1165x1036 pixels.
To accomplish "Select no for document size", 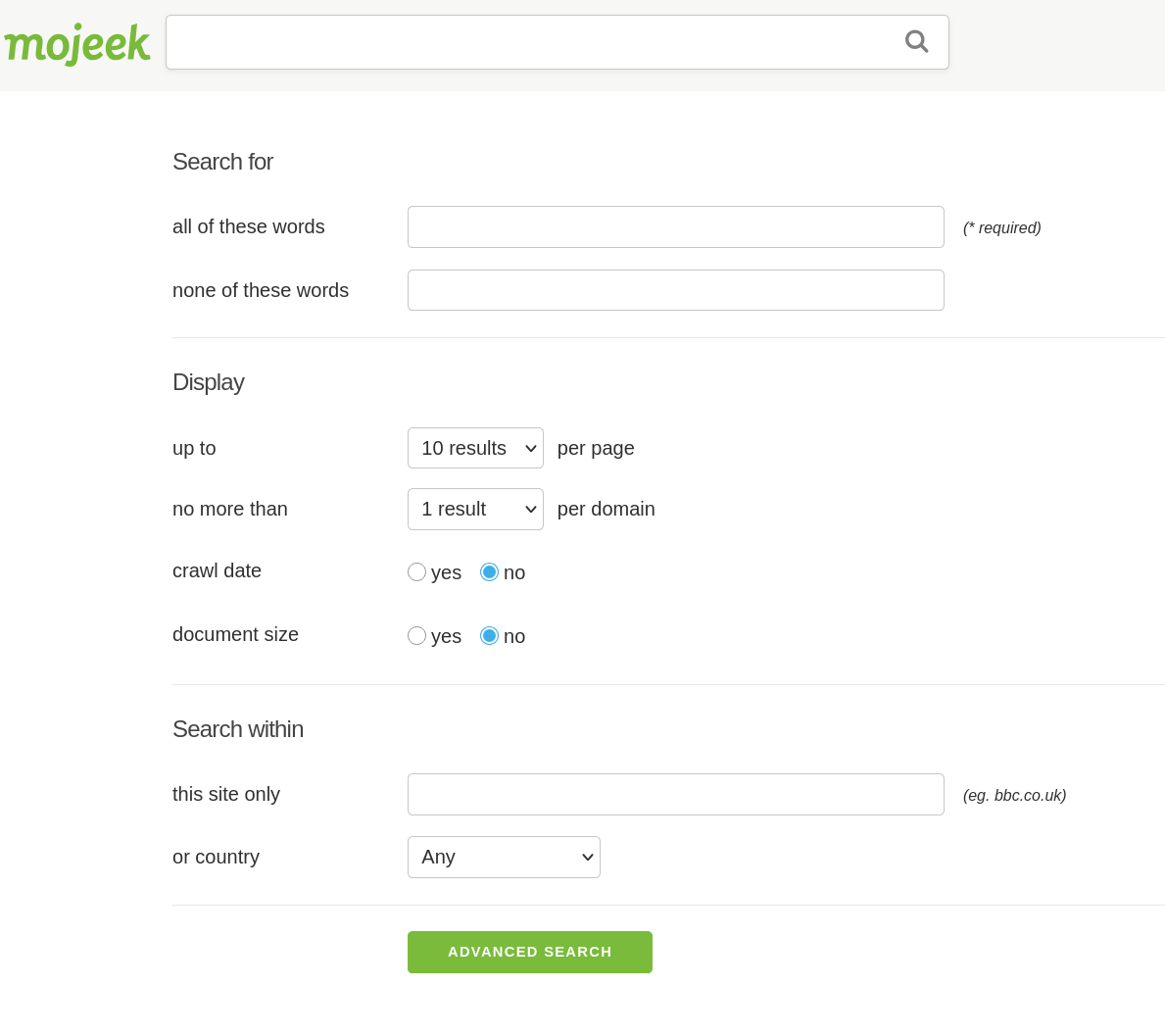I will click(489, 636).
